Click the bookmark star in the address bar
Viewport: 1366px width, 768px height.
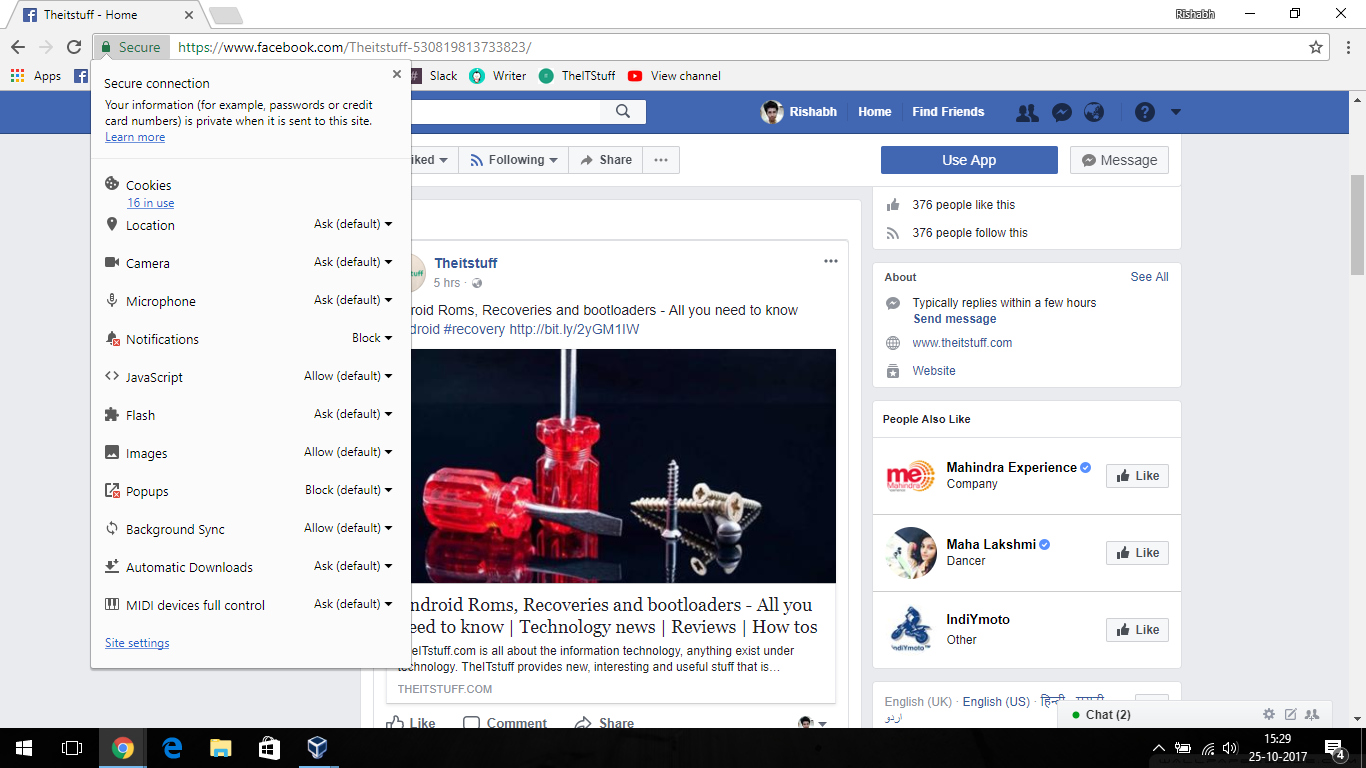point(1318,46)
